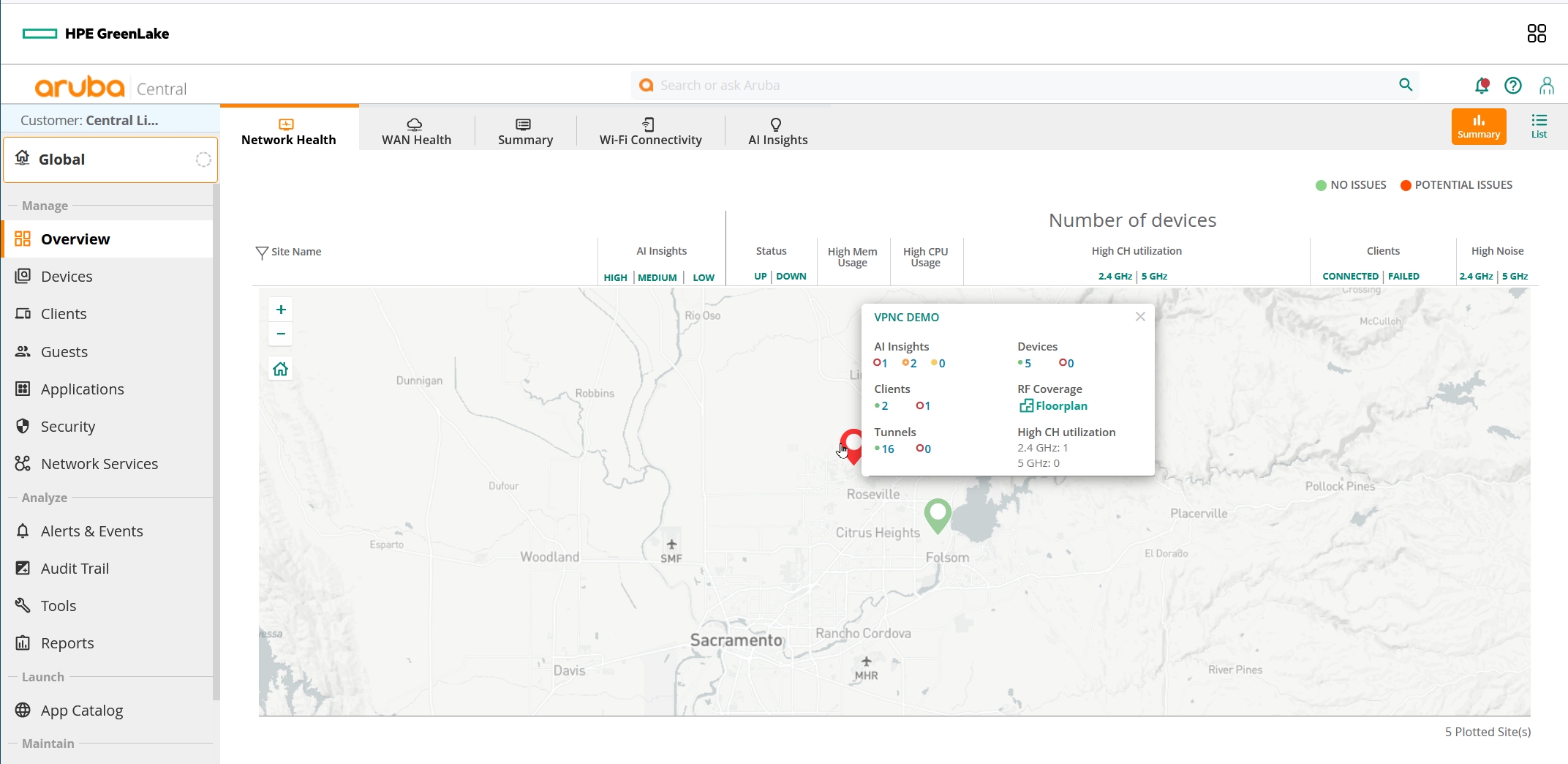Click the help question mark icon
Image resolution: width=1568 pixels, height=764 pixels.
[x=1512, y=86]
